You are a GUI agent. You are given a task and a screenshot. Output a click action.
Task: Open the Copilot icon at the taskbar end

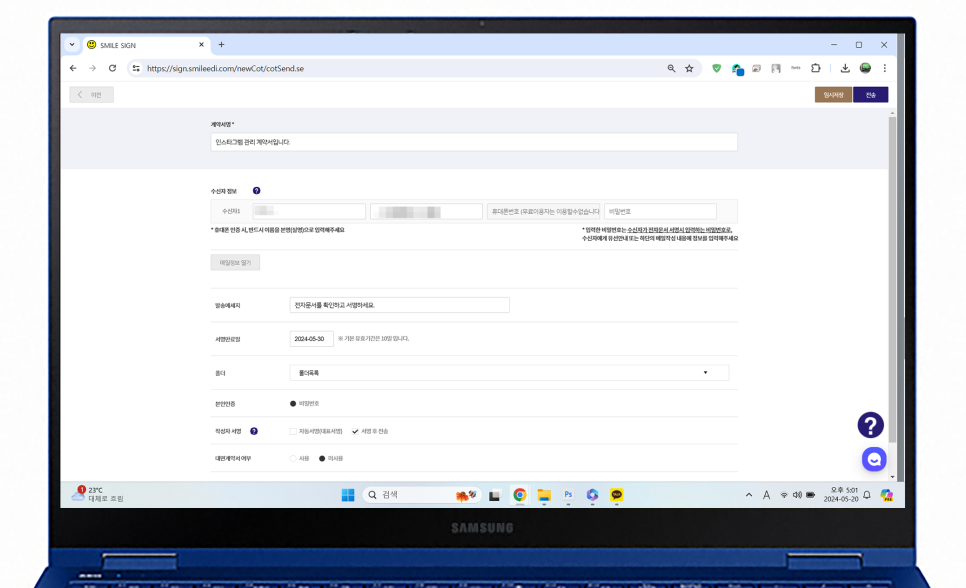pyautogui.click(x=887, y=495)
